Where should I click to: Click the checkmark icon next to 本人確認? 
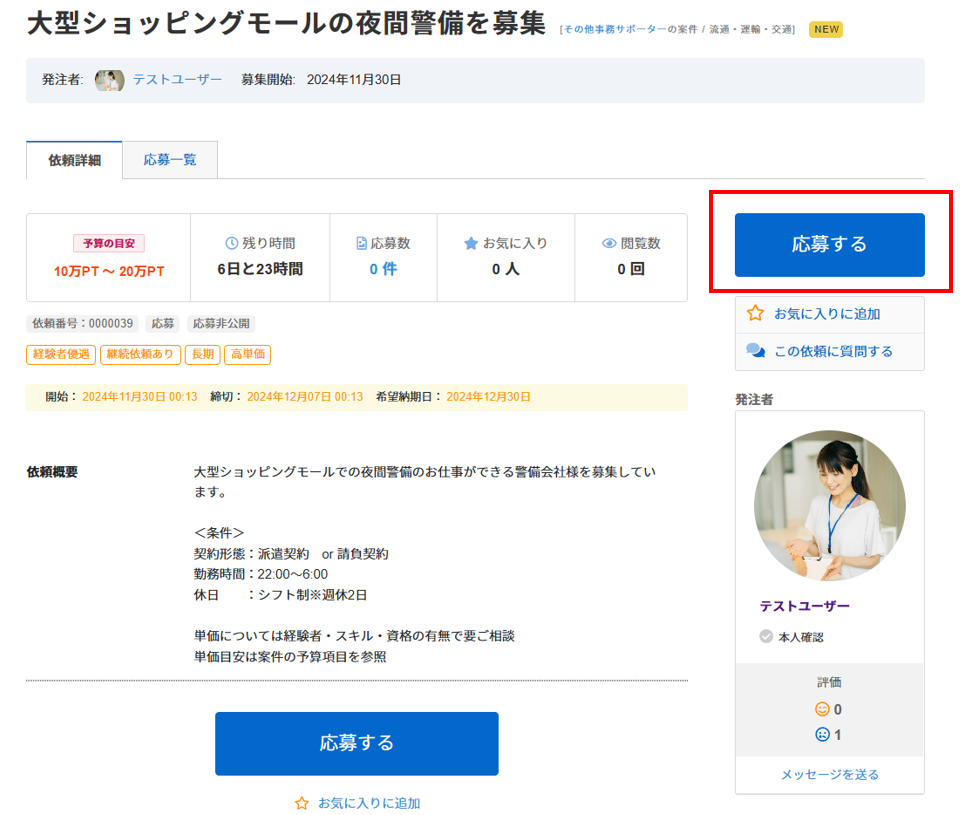(x=766, y=636)
